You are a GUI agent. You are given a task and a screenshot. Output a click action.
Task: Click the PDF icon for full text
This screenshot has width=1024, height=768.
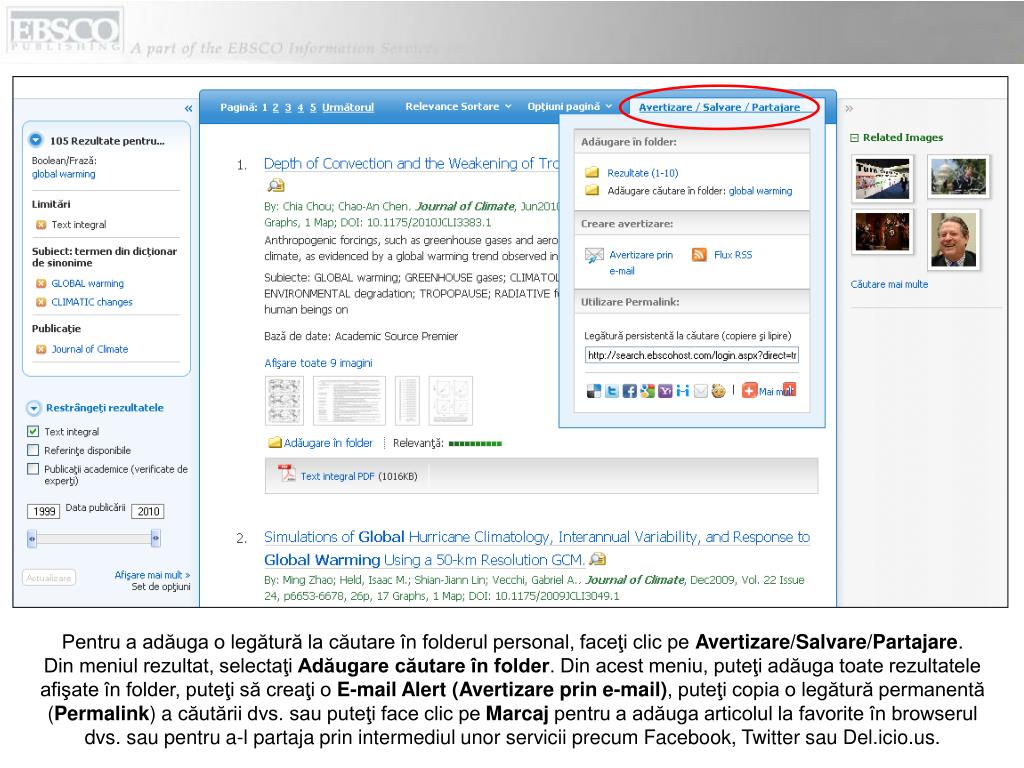[x=287, y=473]
